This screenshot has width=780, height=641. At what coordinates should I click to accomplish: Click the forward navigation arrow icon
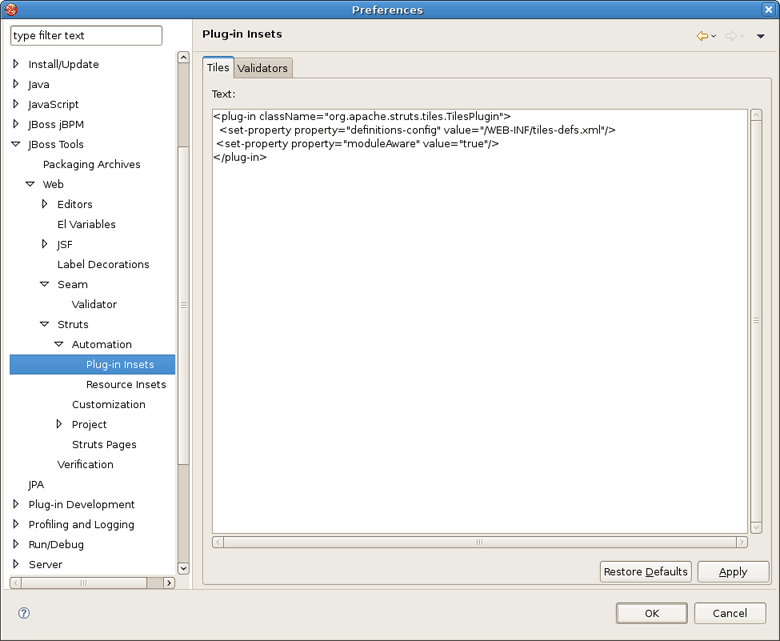click(731, 36)
